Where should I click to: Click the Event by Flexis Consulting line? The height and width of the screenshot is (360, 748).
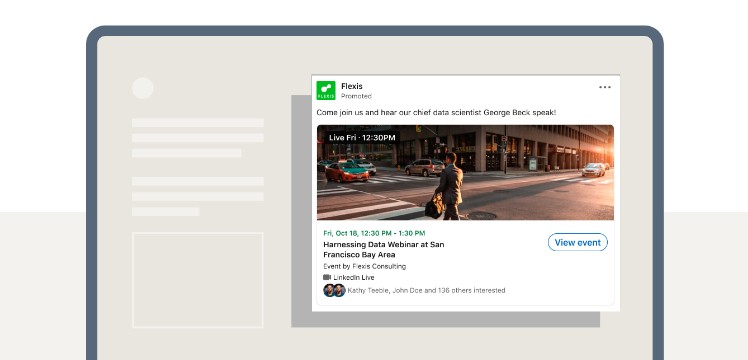point(364,266)
